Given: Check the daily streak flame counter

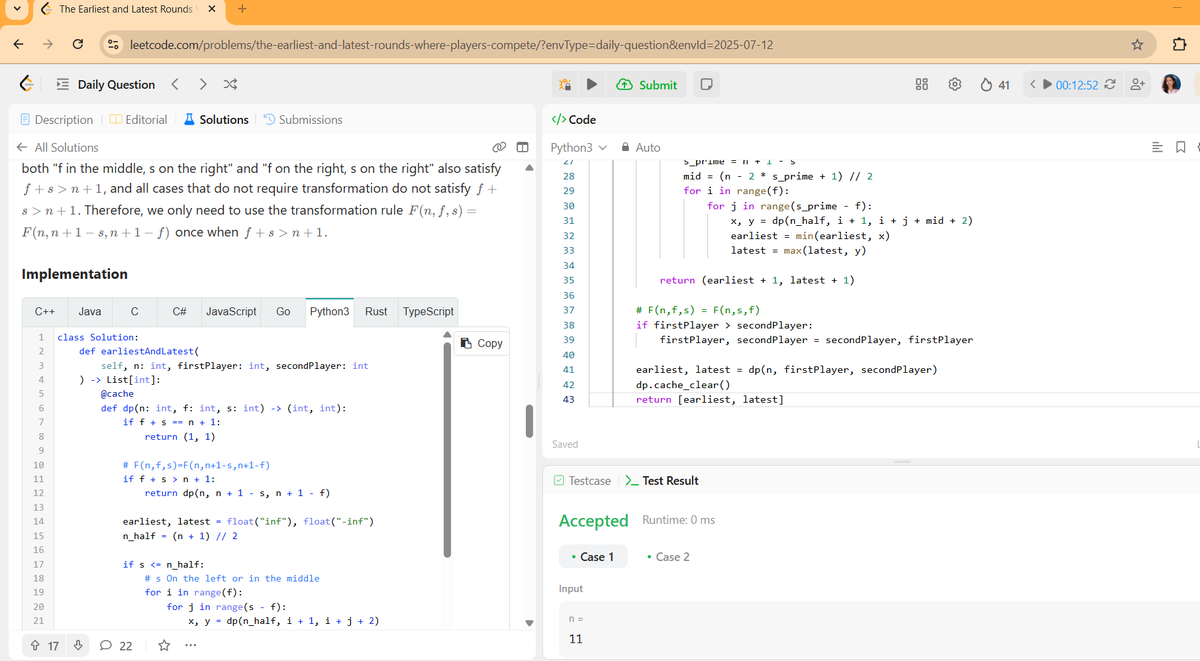Looking at the screenshot, I should click(994, 85).
